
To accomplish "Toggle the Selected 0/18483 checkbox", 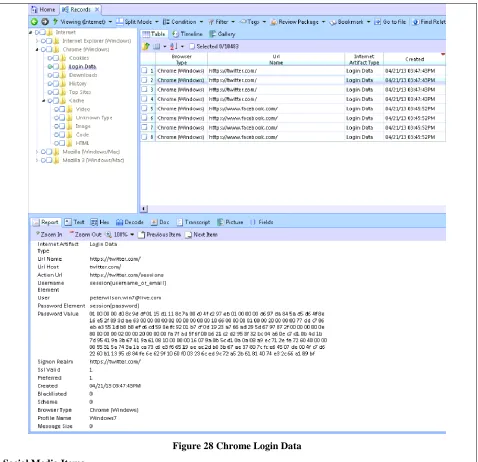I will [x=192, y=46].
